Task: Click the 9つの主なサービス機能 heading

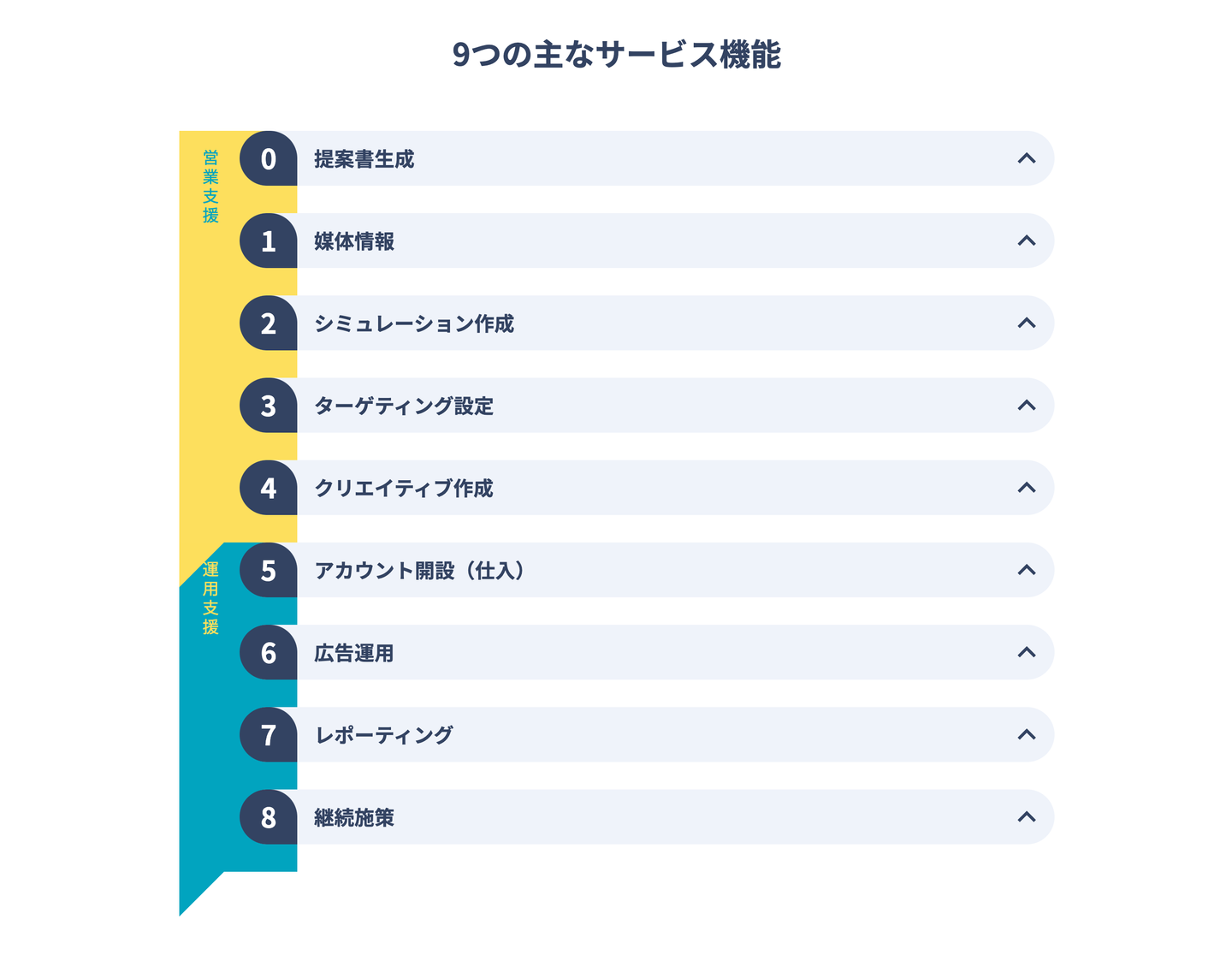Action: click(x=616, y=55)
